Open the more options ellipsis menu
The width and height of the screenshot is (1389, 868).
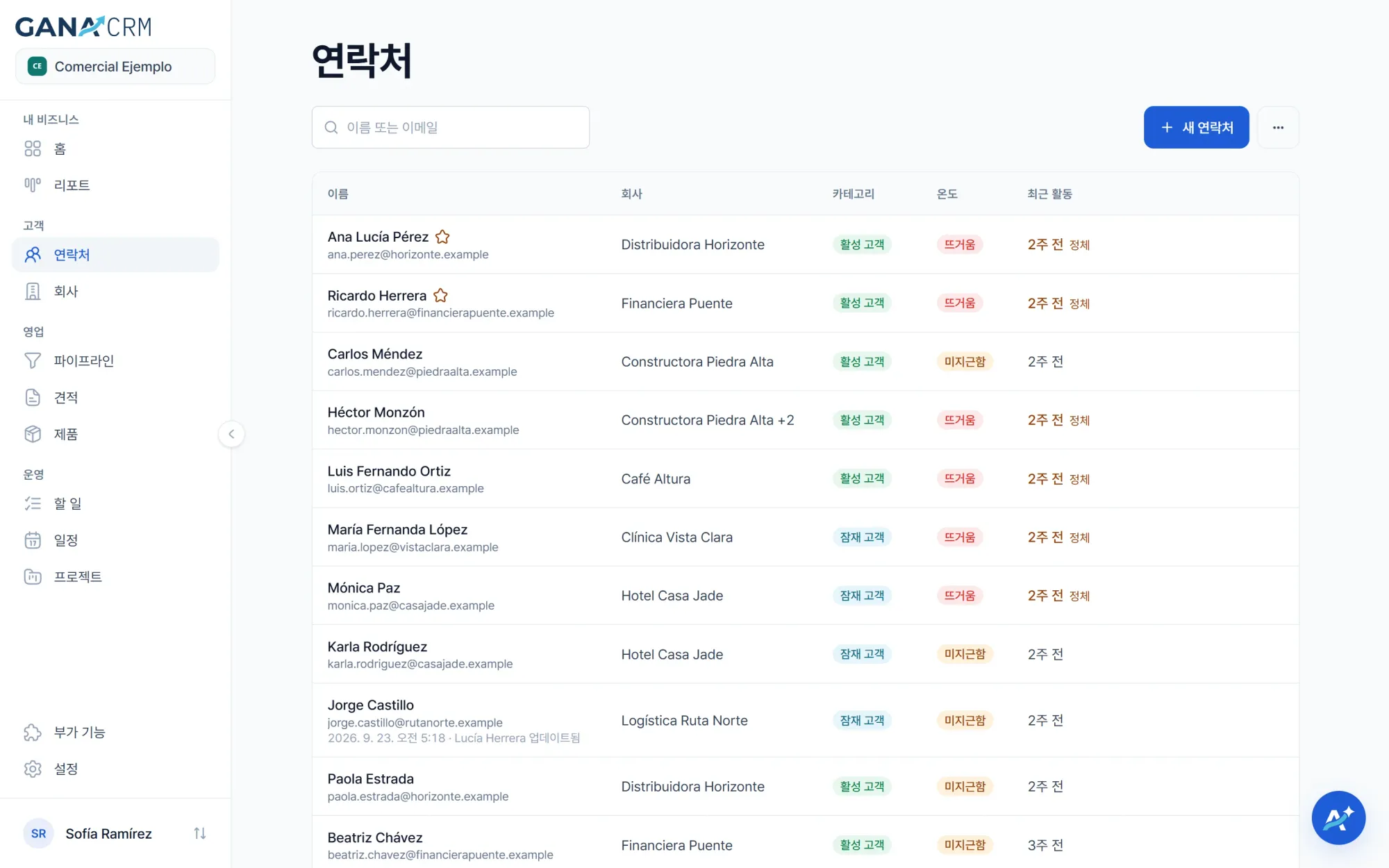[1278, 127]
